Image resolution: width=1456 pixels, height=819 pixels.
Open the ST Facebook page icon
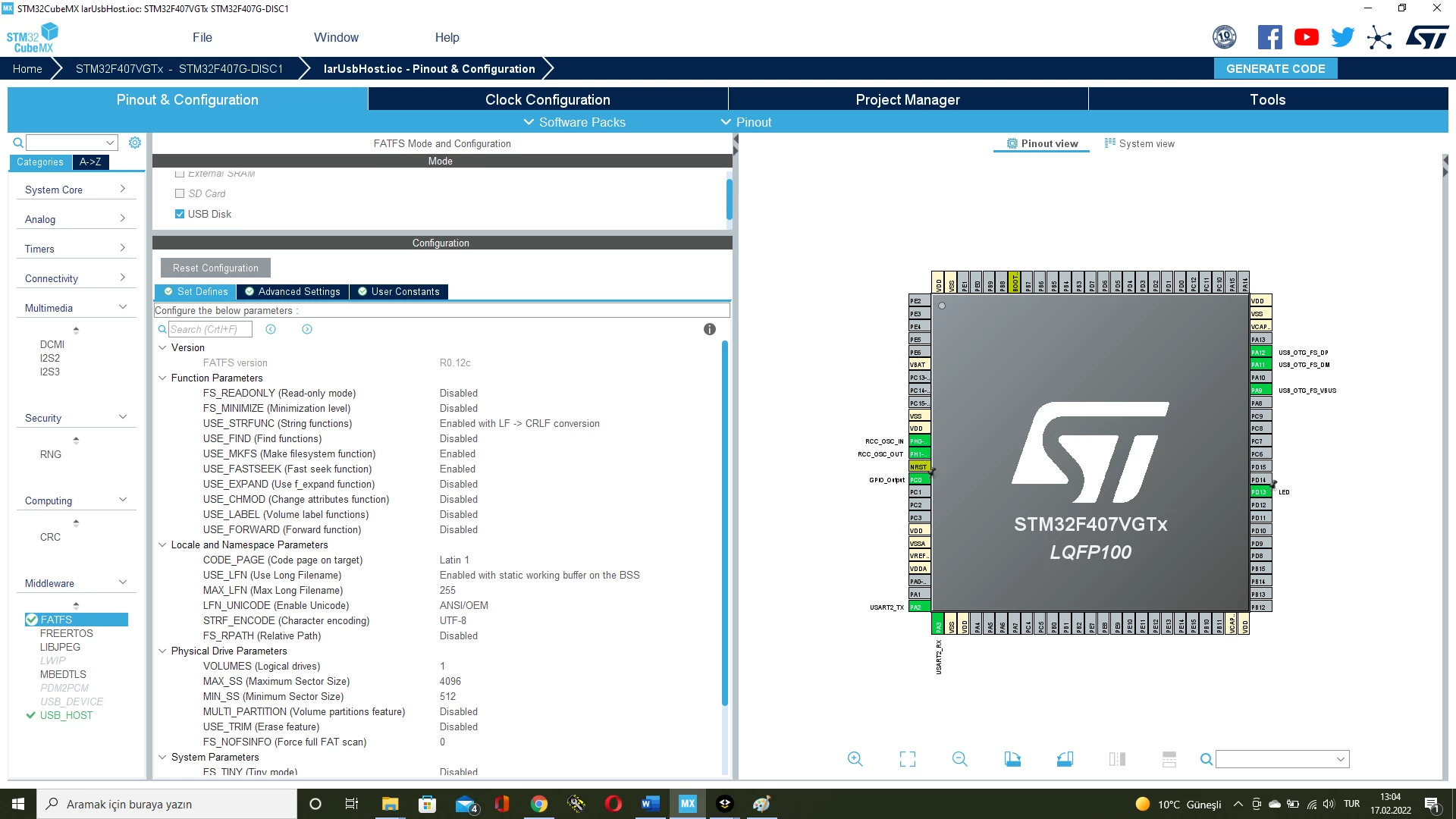1270,37
